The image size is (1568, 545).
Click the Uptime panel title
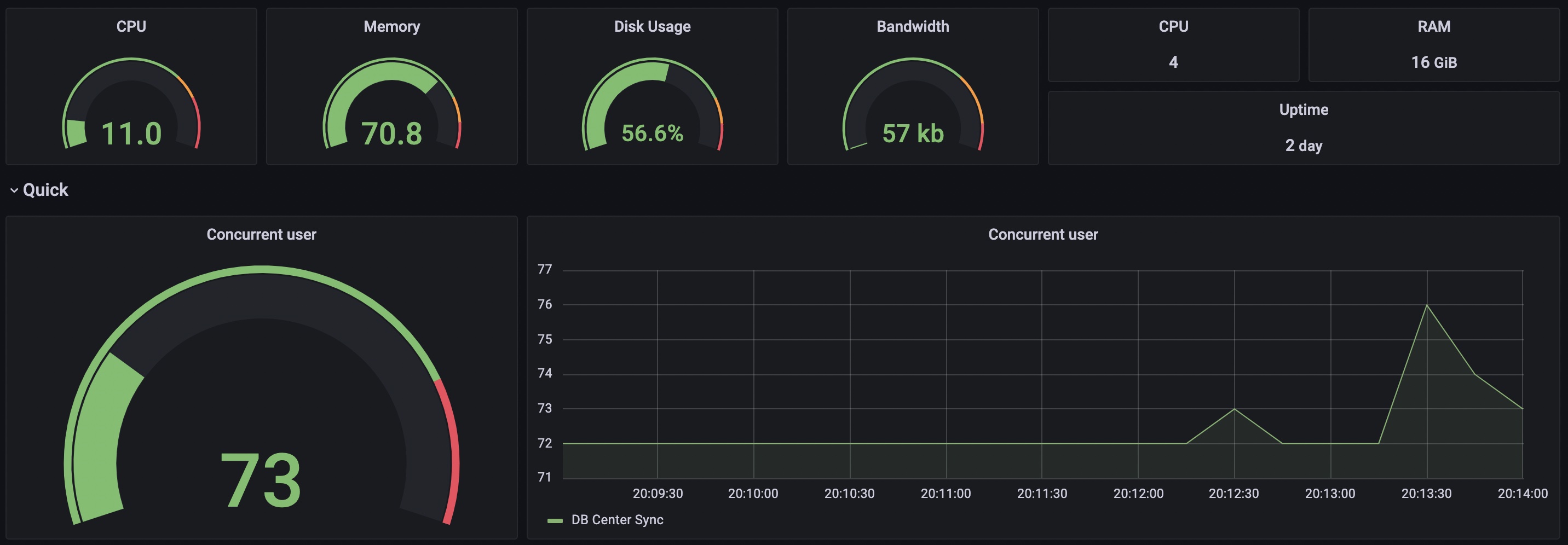pyautogui.click(x=1303, y=109)
